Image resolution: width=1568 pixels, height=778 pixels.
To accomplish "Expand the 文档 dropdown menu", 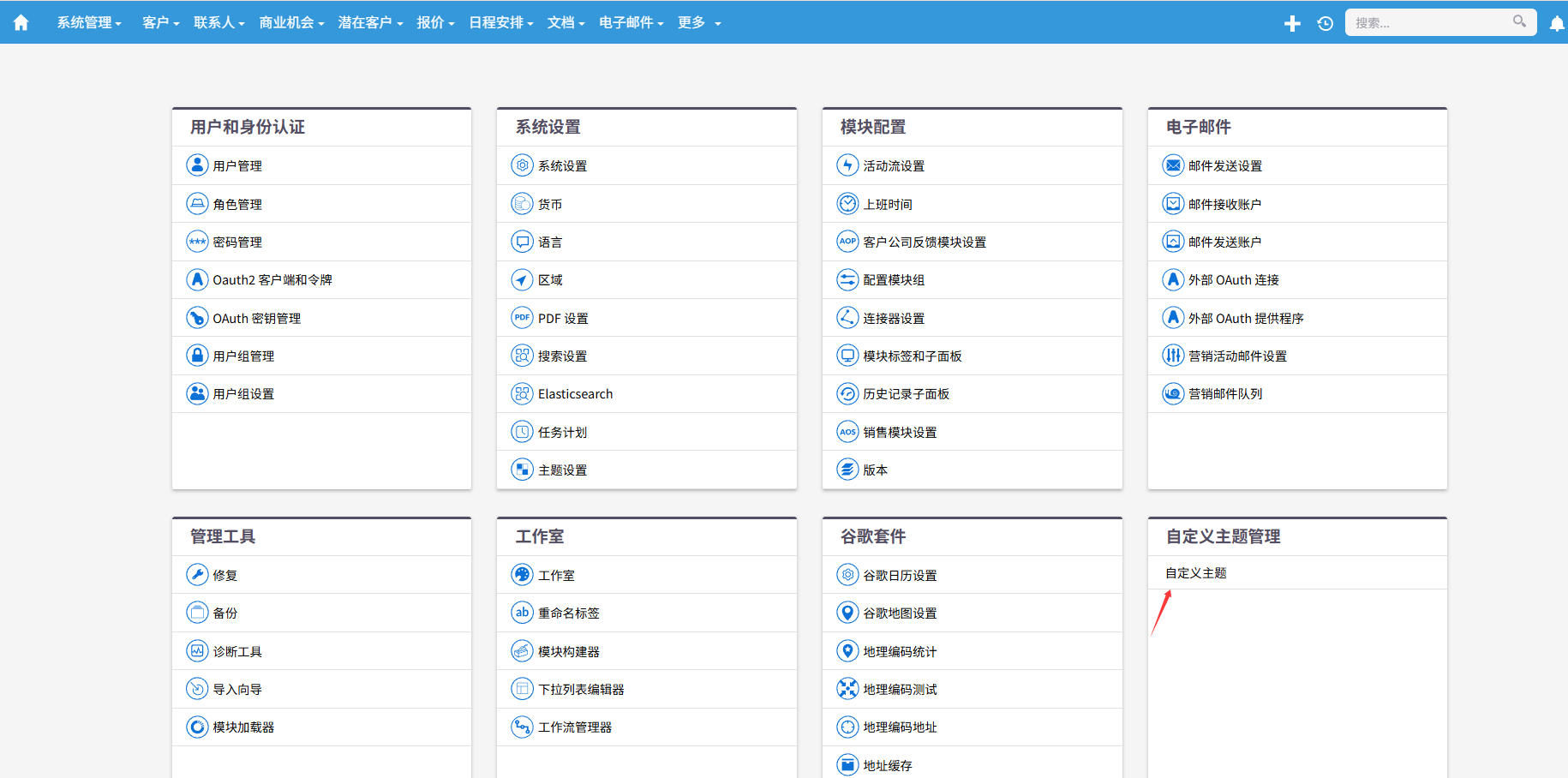I will tap(566, 22).
